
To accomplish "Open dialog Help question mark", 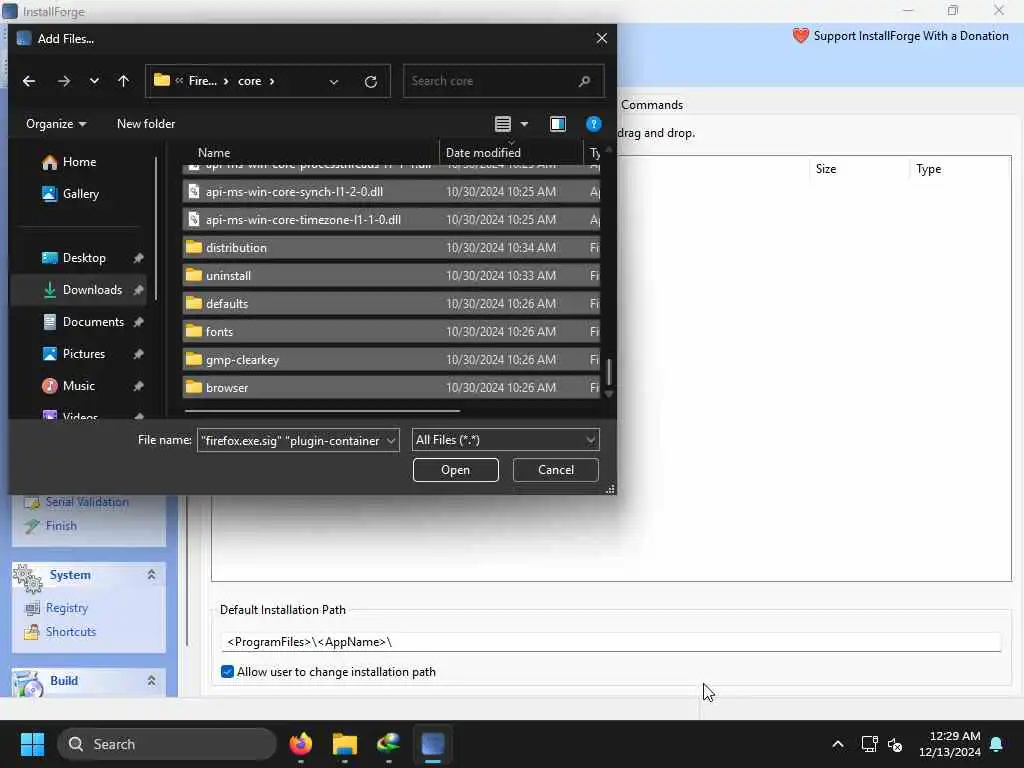I will coord(593,124).
